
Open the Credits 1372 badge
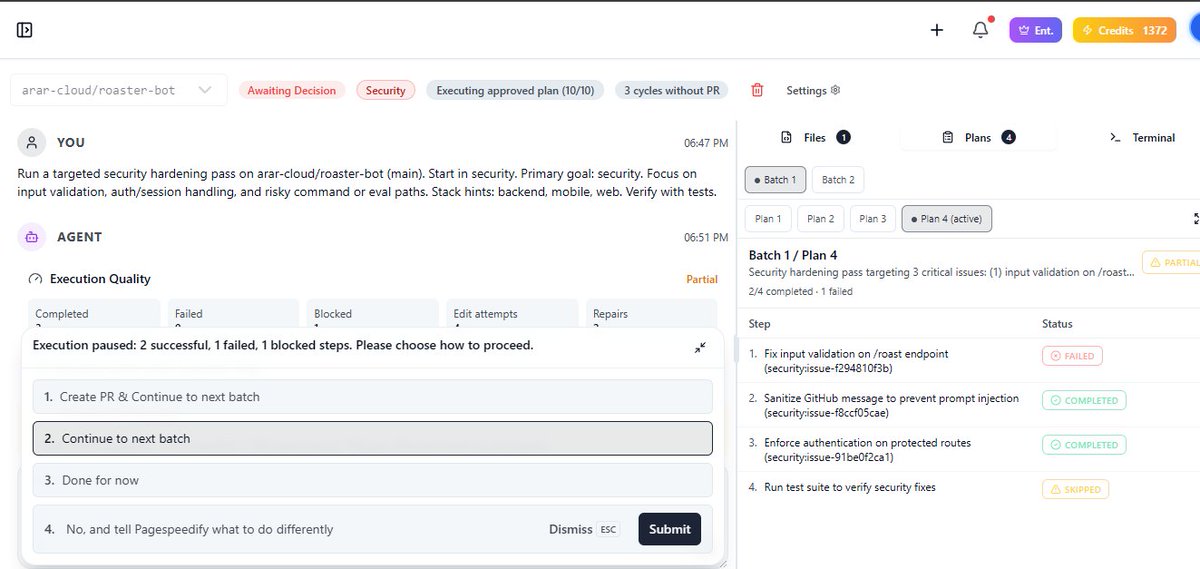pos(1124,30)
